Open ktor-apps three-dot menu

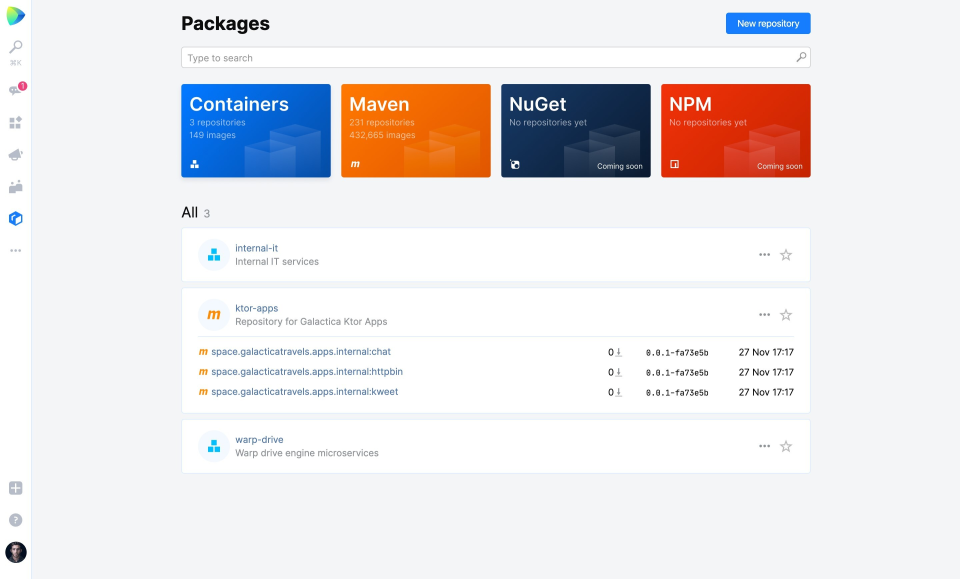764,315
